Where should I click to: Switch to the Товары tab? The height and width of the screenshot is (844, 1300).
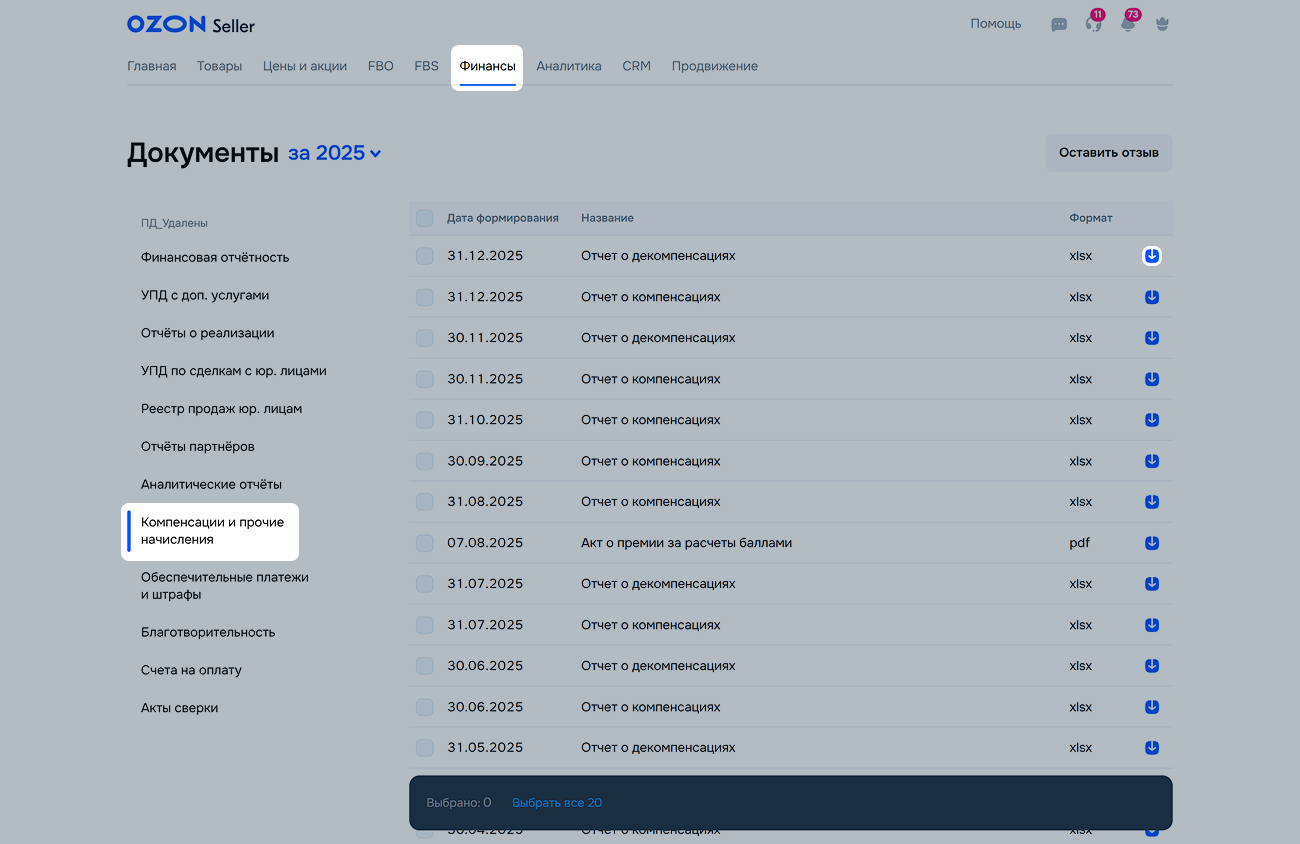pos(219,66)
